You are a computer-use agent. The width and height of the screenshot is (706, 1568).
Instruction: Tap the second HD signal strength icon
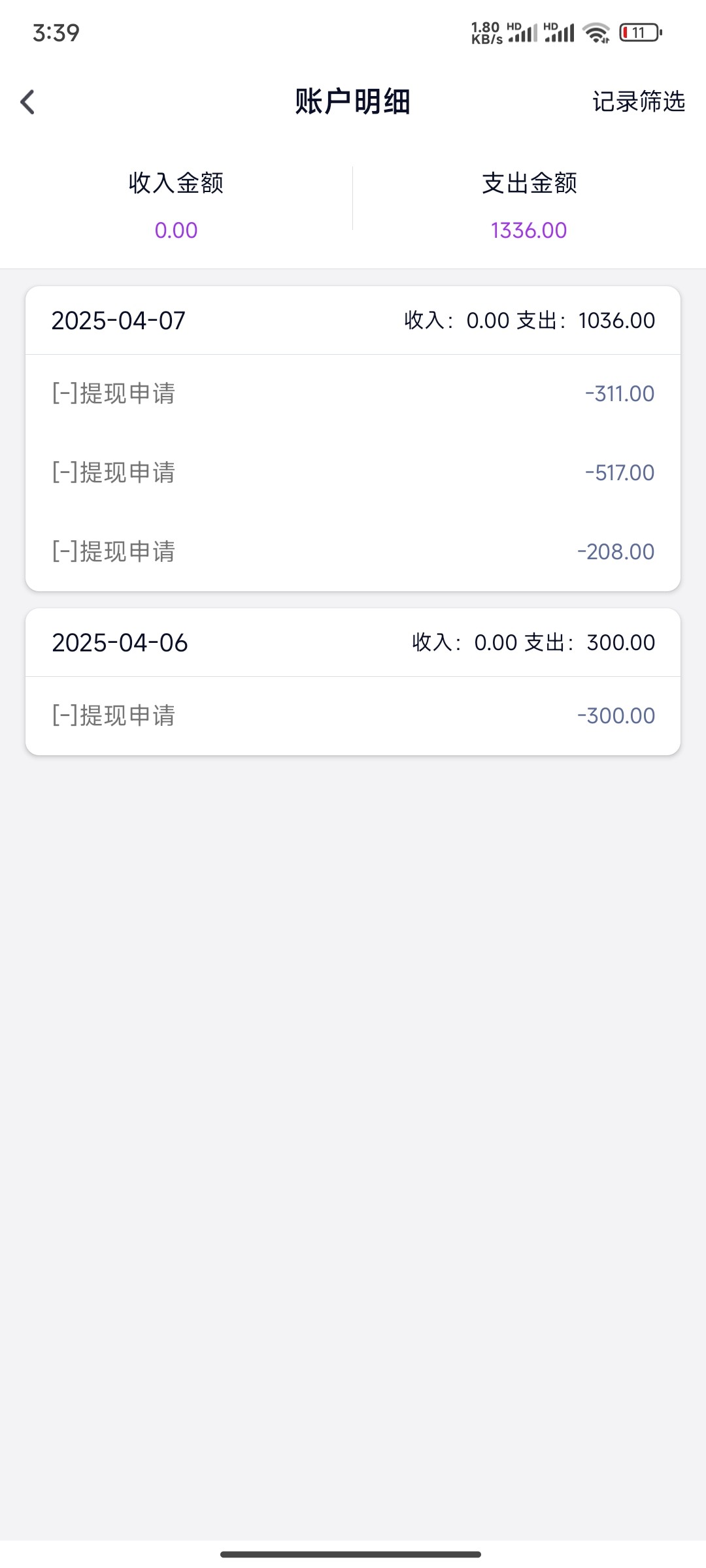tap(559, 33)
